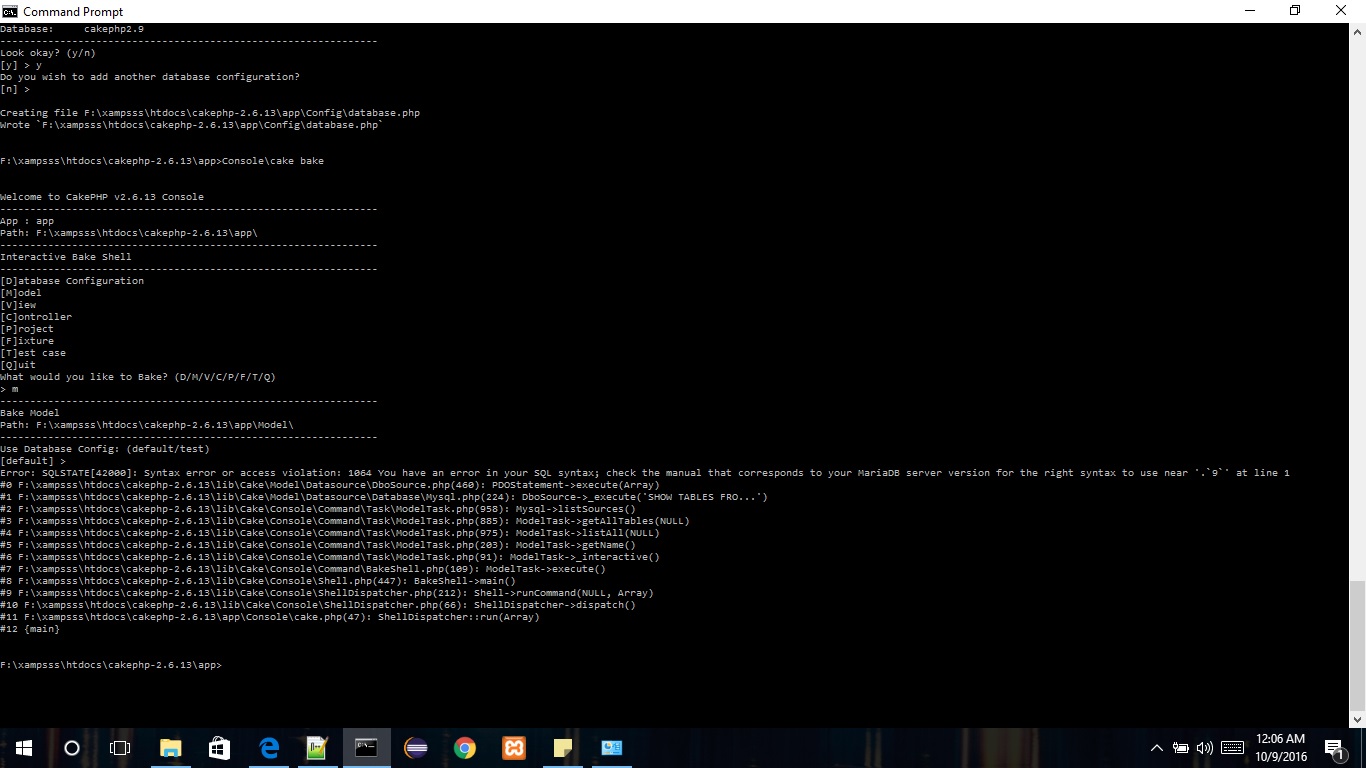
Task: Launch Eclipse from the taskbar
Action: [415, 747]
